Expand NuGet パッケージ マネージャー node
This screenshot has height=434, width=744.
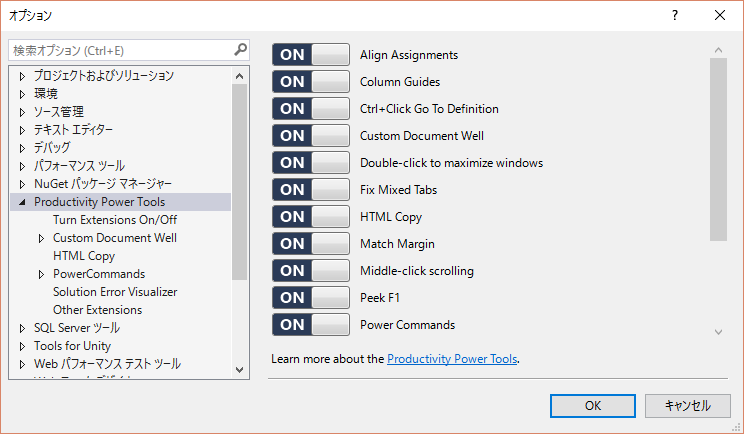click(22, 184)
